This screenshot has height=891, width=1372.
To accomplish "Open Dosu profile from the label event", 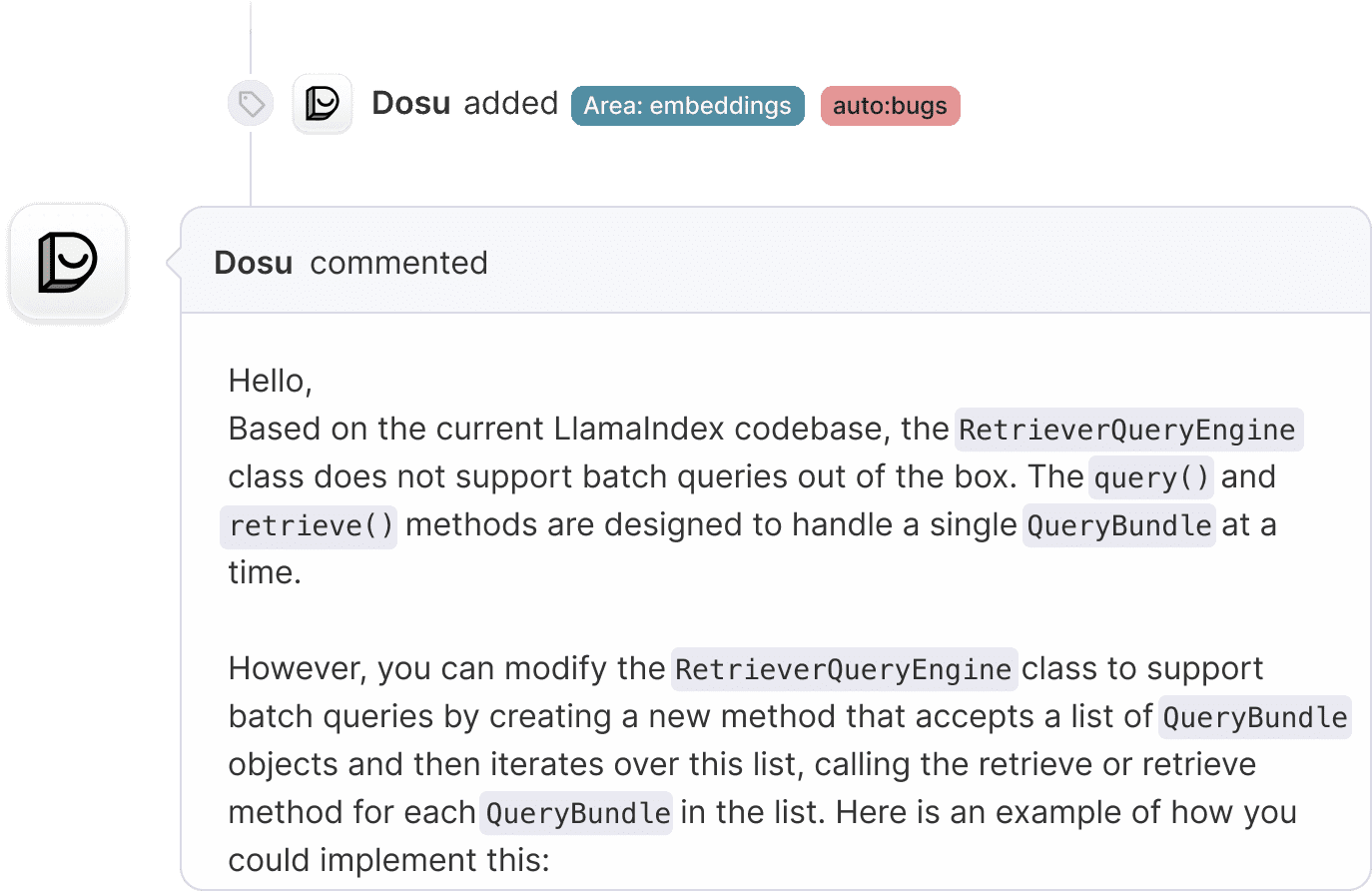I will pos(410,104).
